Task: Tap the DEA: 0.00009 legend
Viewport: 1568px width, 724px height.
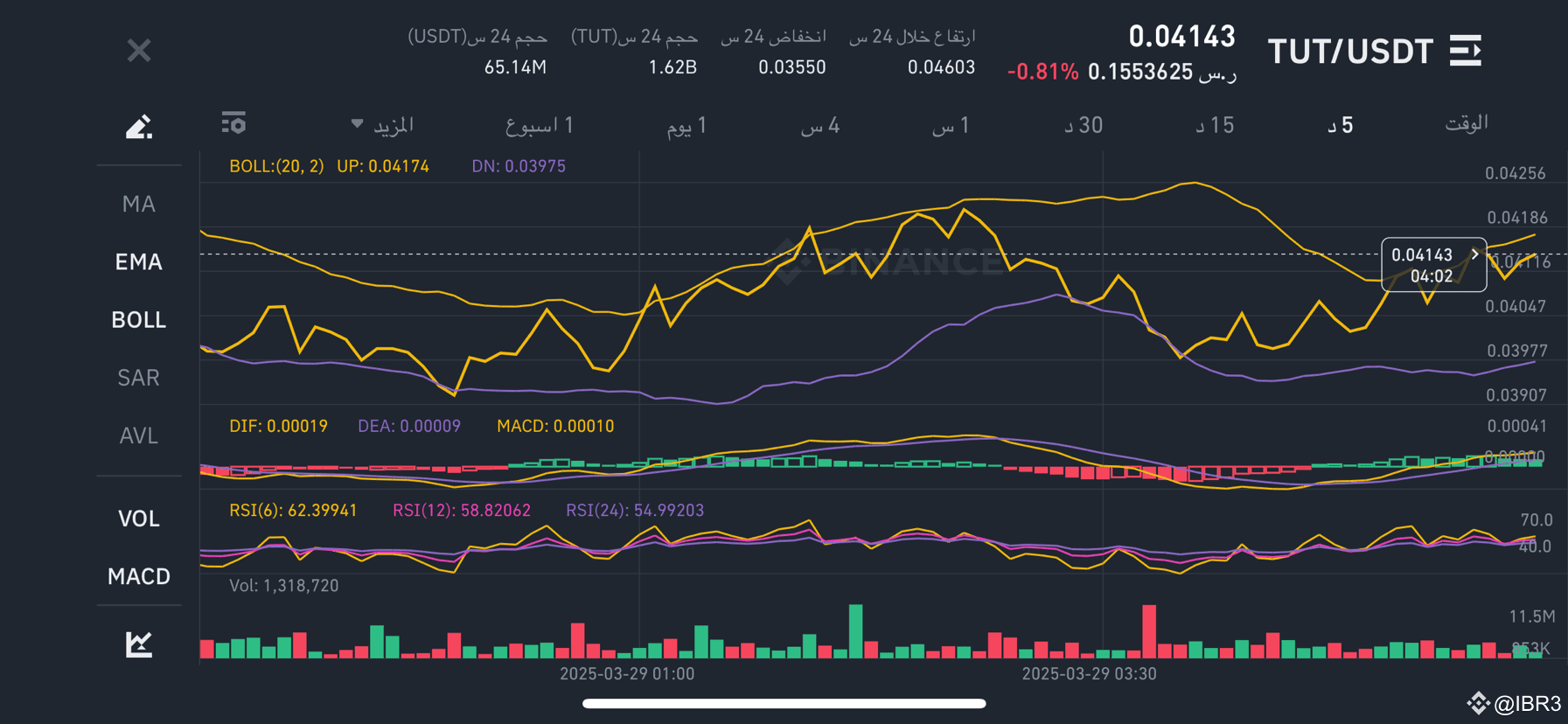Action: tap(409, 426)
